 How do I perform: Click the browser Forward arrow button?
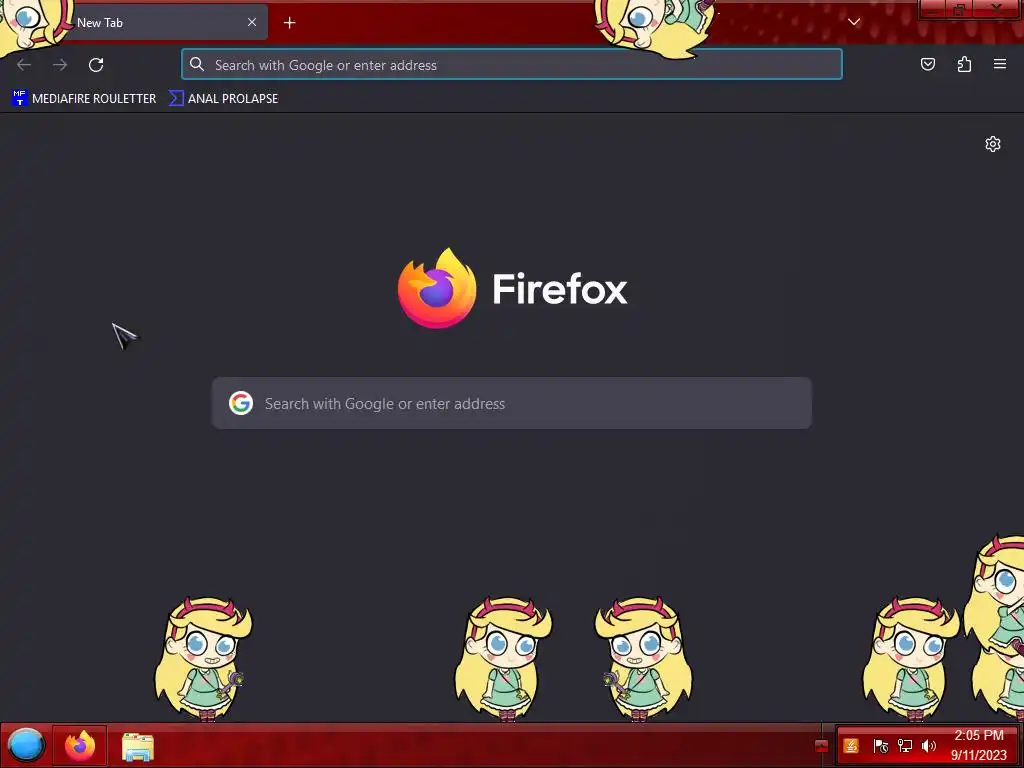(x=60, y=65)
